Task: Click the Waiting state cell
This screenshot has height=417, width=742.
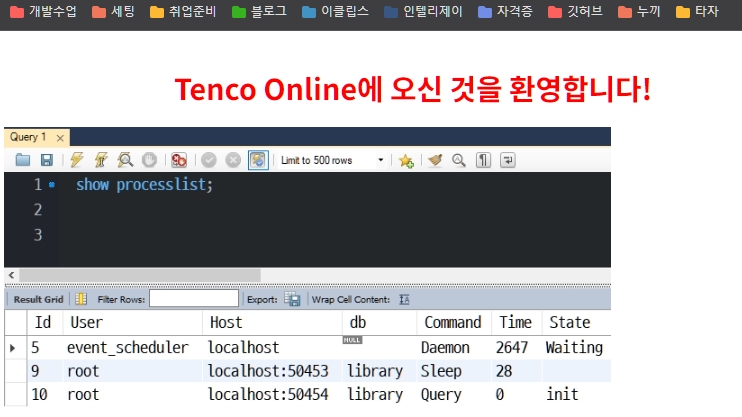Action: pos(574,347)
